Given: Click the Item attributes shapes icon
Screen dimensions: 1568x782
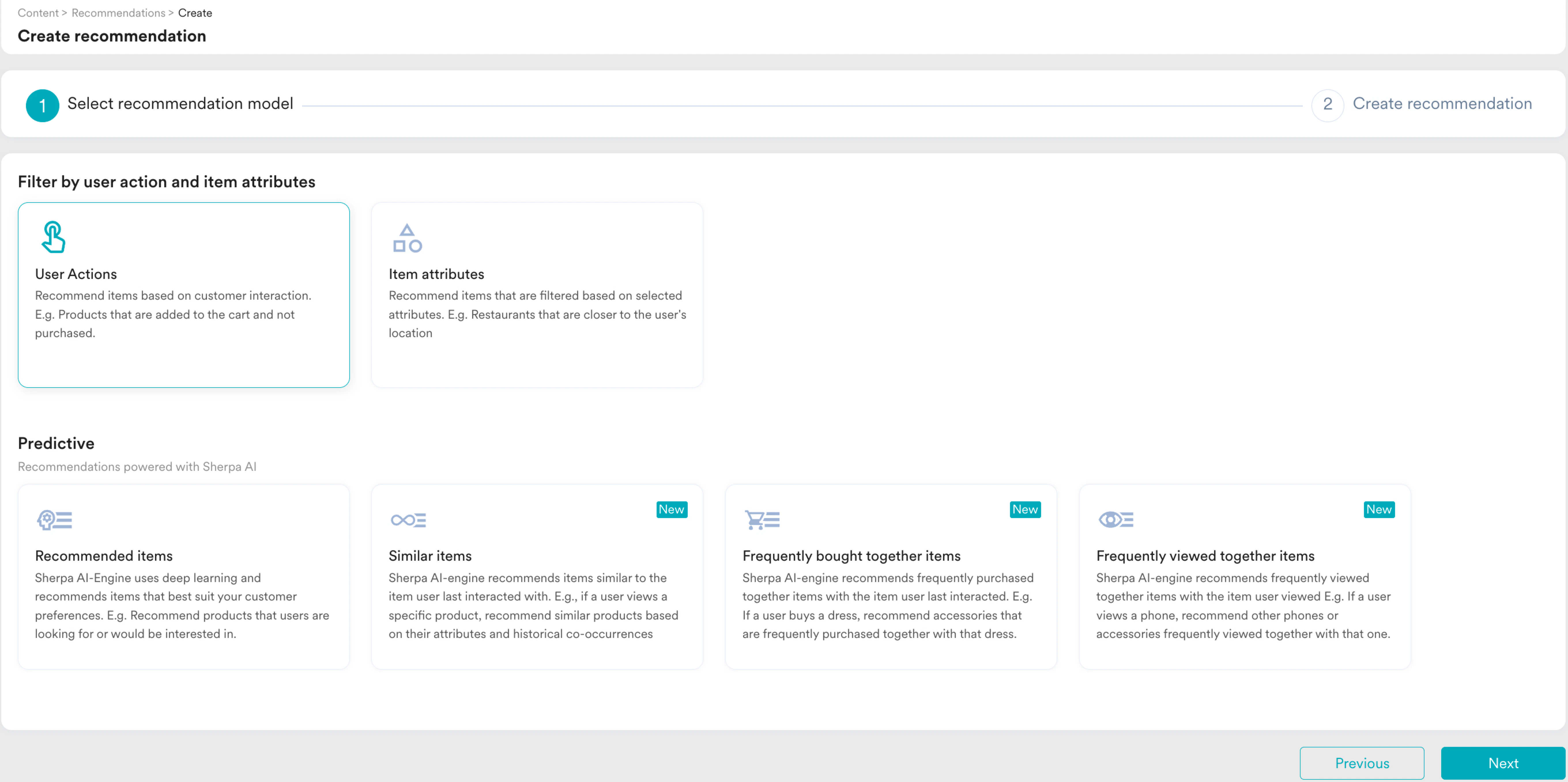Looking at the screenshot, I should coord(407,238).
